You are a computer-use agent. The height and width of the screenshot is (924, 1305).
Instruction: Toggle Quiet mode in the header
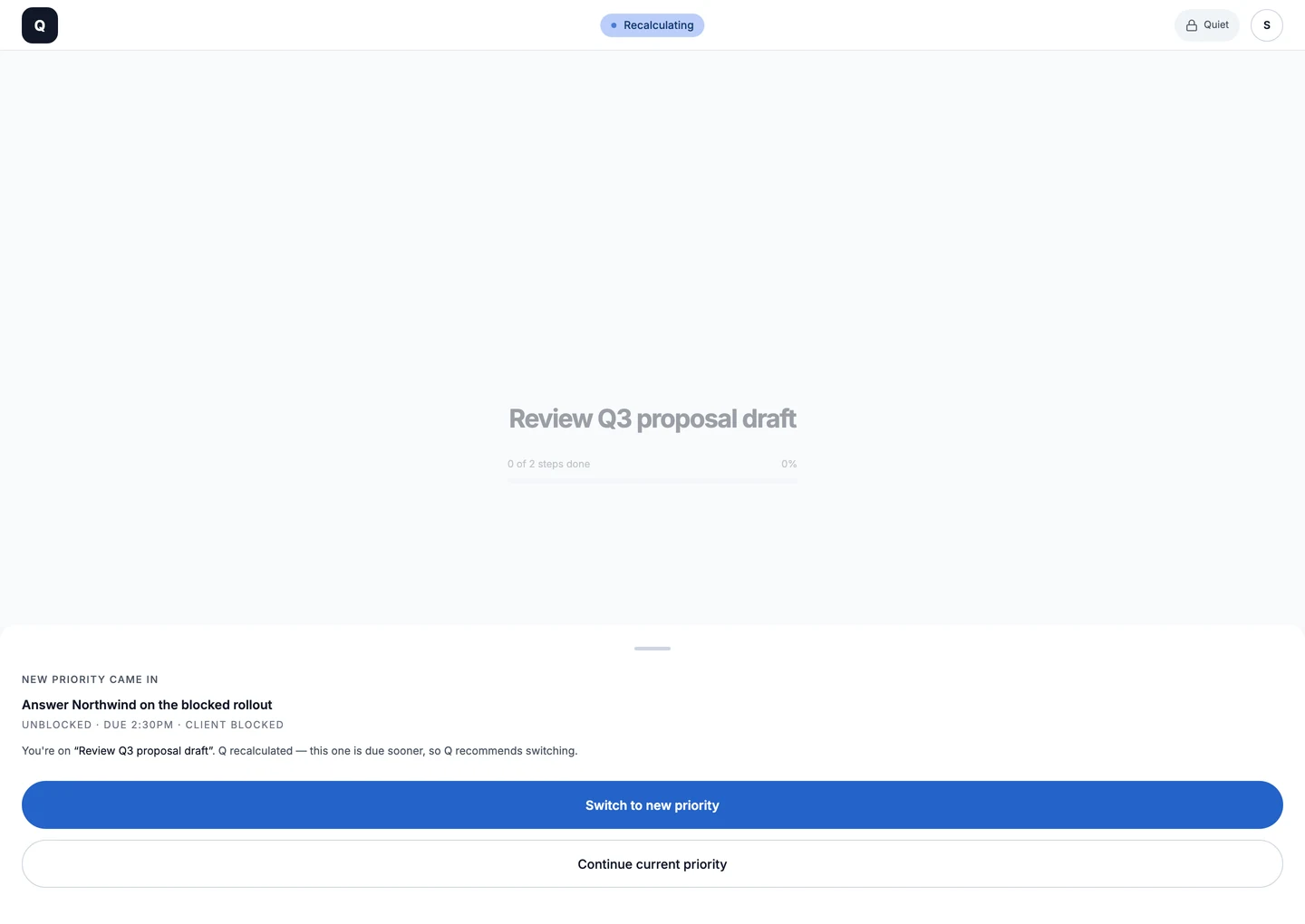[x=1207, y=25]
